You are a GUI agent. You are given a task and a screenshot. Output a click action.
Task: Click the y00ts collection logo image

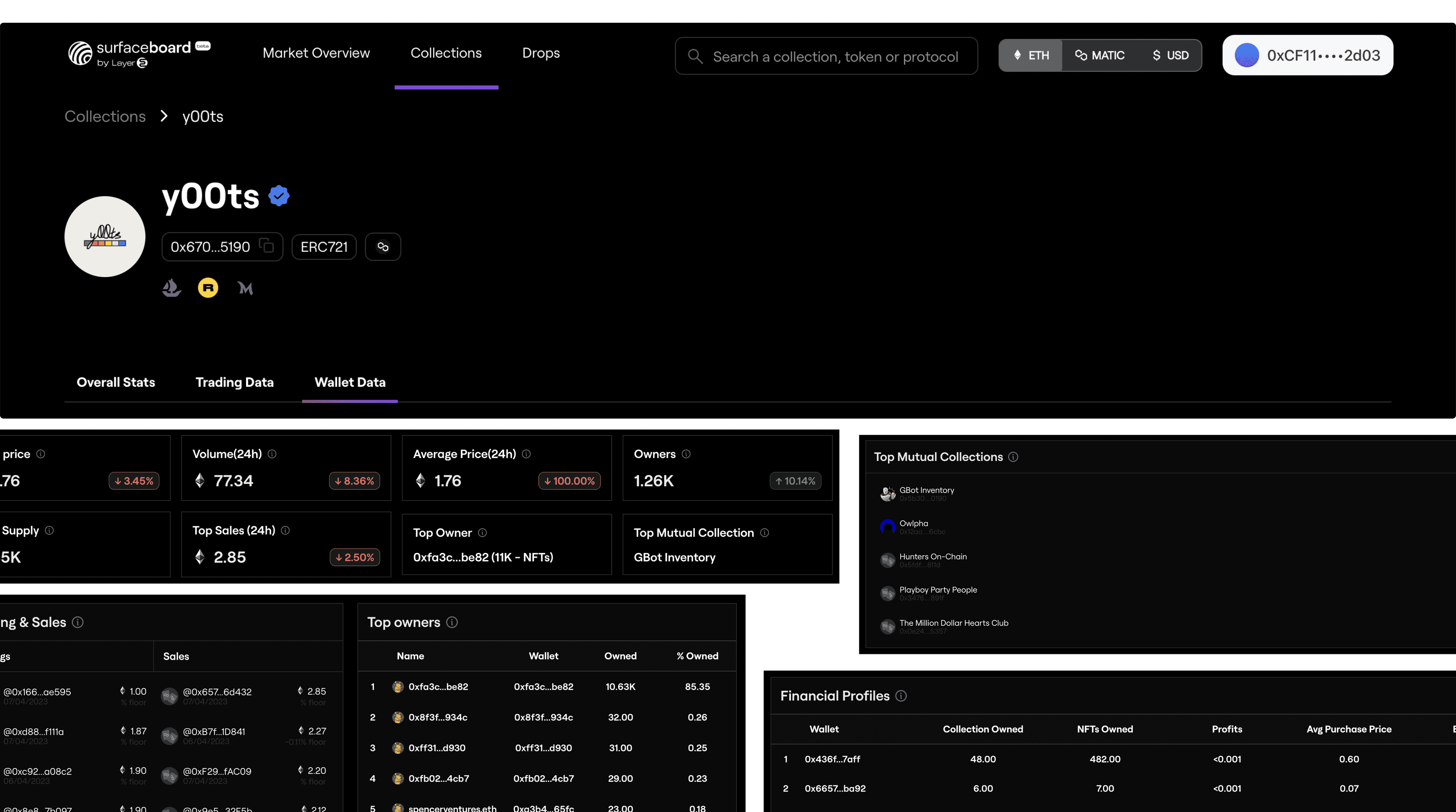click(105, 237)
